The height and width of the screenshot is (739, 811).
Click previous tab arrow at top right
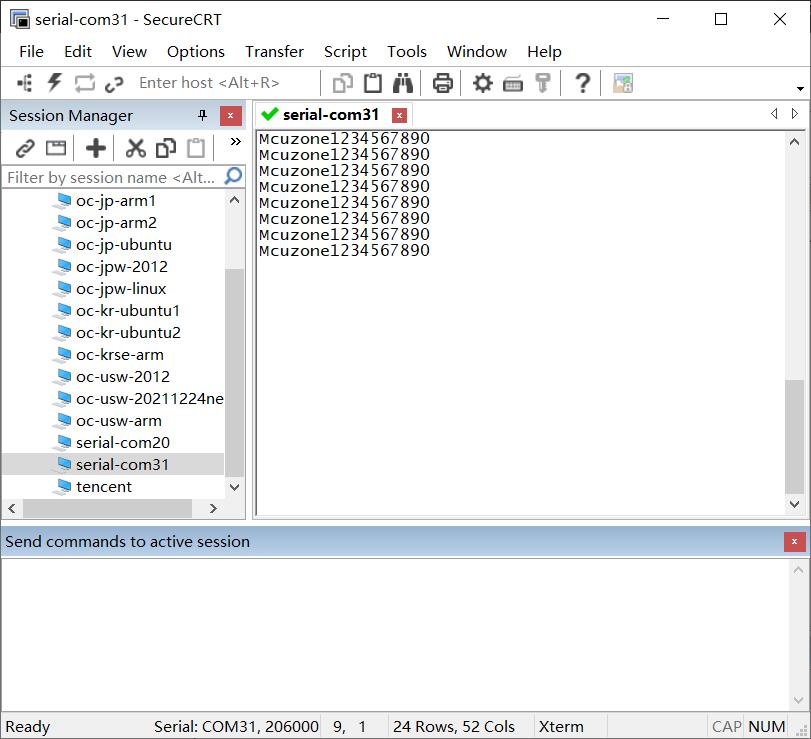click(774, 113)
